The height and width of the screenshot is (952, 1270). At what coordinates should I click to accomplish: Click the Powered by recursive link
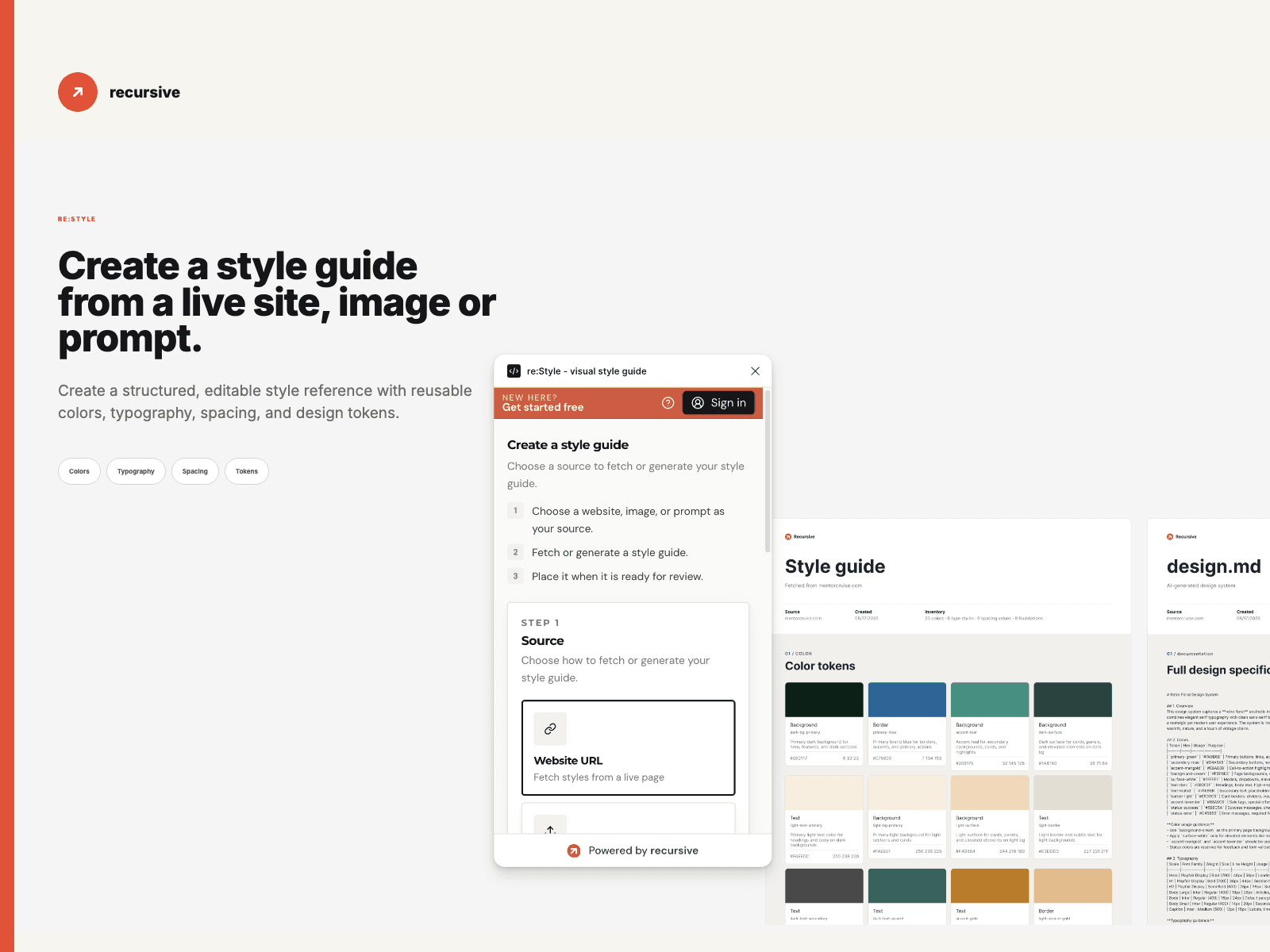coord(633,850)
